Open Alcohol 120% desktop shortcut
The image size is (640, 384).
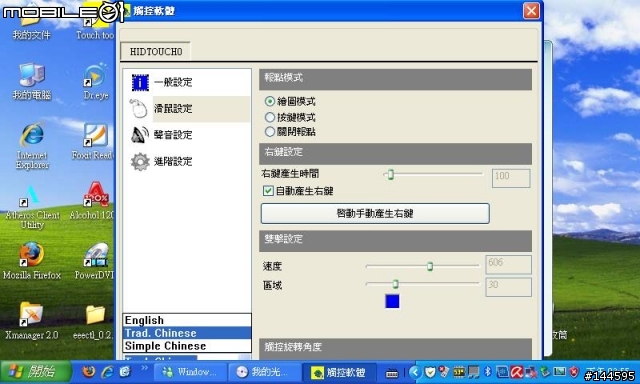click(x=93, y=201)
